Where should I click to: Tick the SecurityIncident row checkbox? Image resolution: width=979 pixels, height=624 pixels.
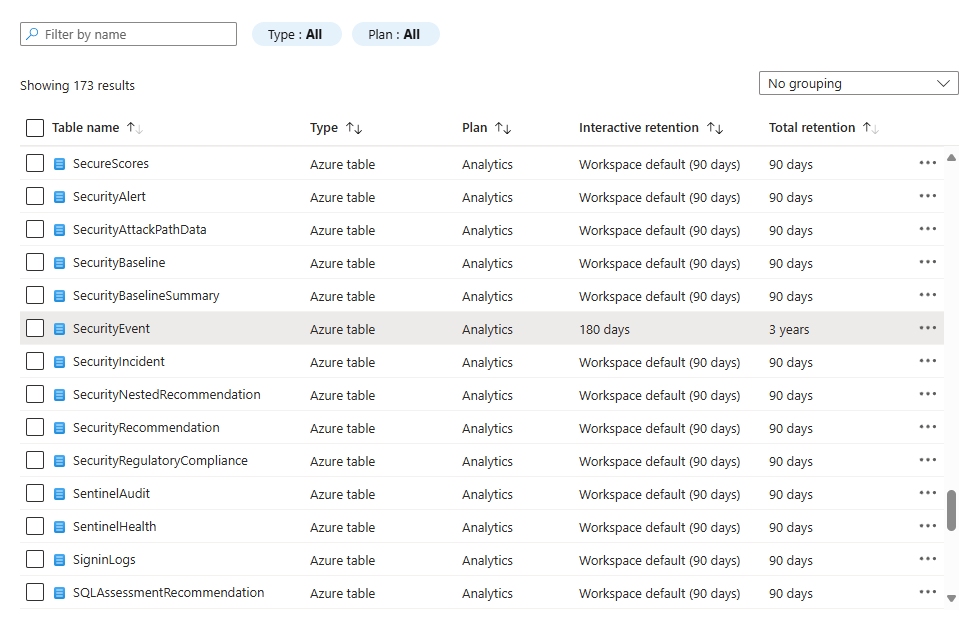pyautogui.click(x=35, y=362)
